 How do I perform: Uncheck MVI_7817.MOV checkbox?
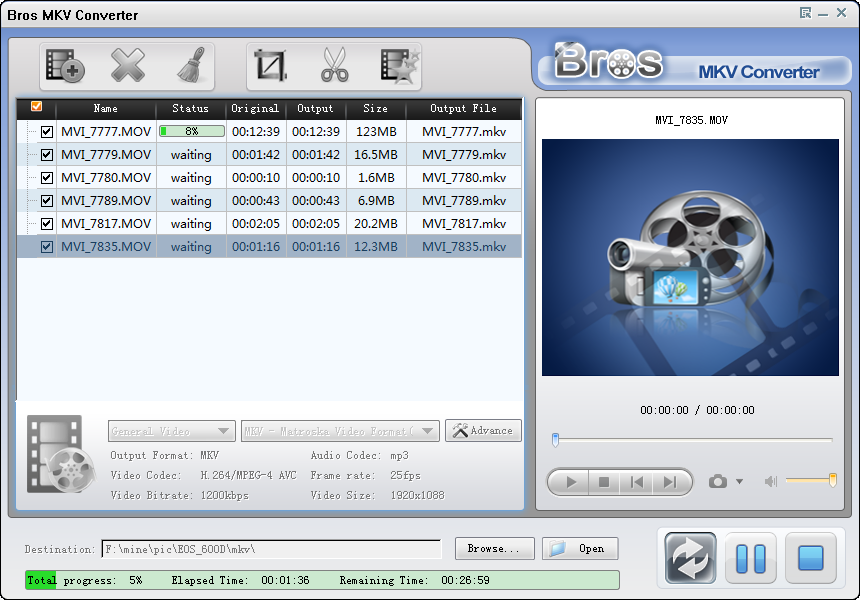tap(47, 224)
